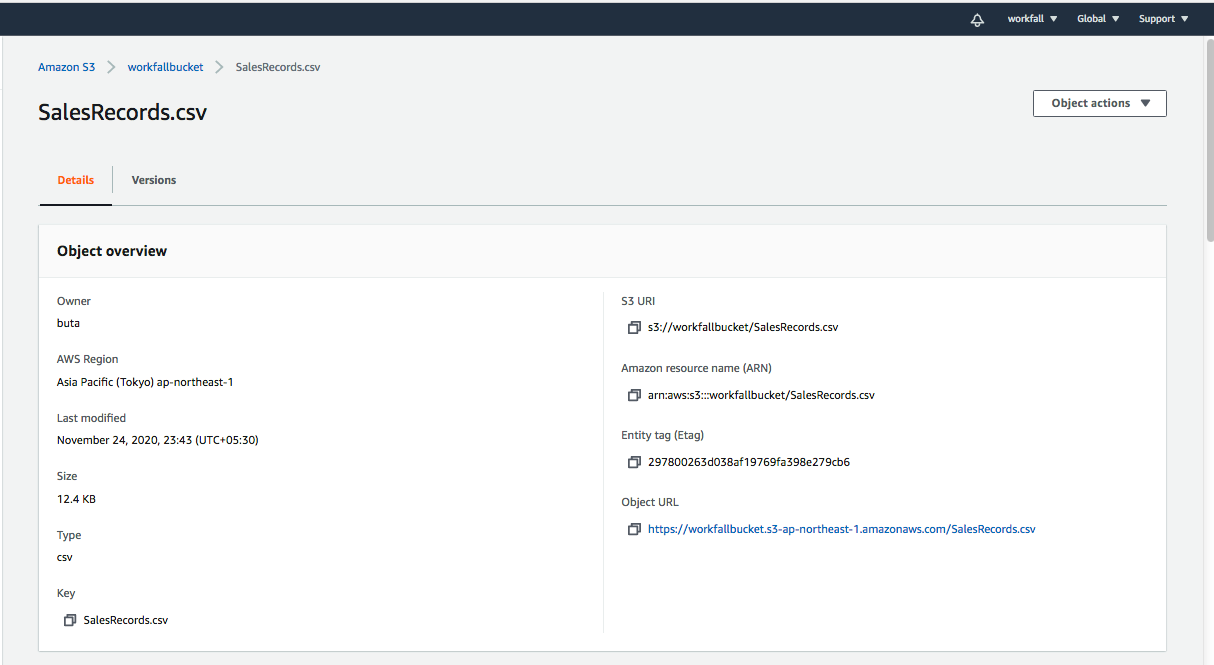The height and width of the screenshot is (665, 1214).
Task: Copy the Object URL with its copy icon
Action: point(634,529)
